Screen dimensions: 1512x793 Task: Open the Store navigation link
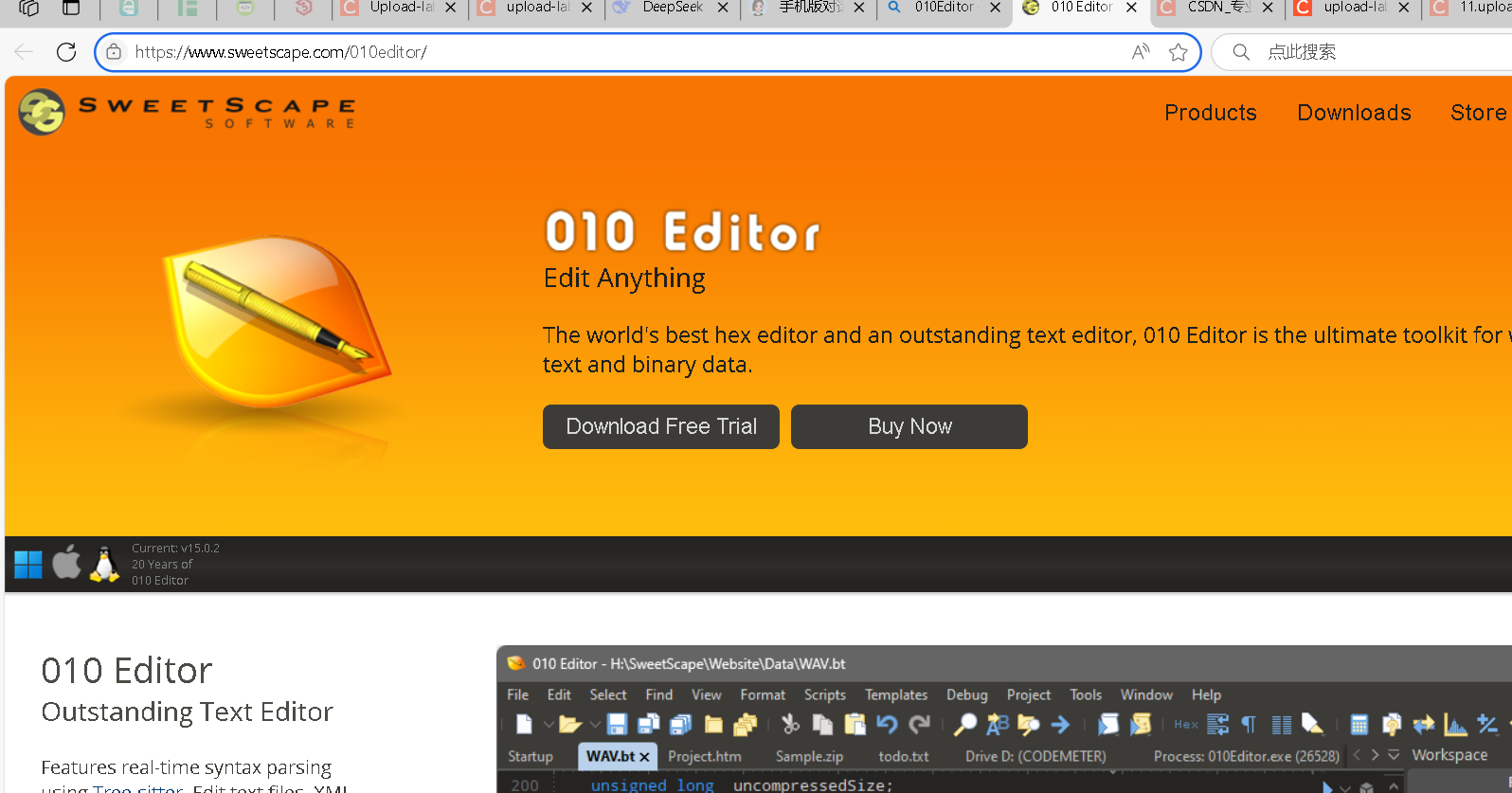click(x=1479, y=113)
